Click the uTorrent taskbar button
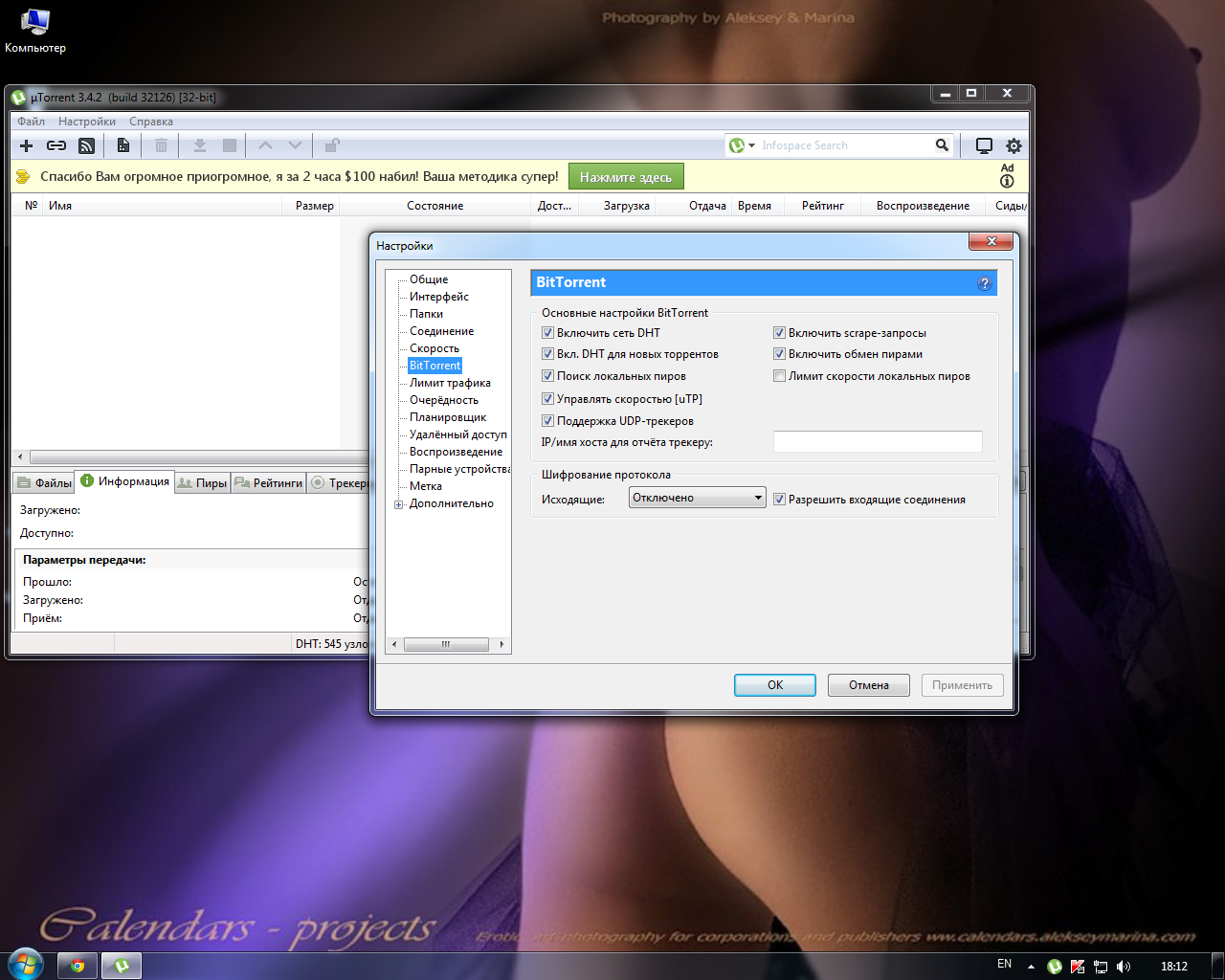Viewport: 1225px width, 980px height. (x=122, y=966)
